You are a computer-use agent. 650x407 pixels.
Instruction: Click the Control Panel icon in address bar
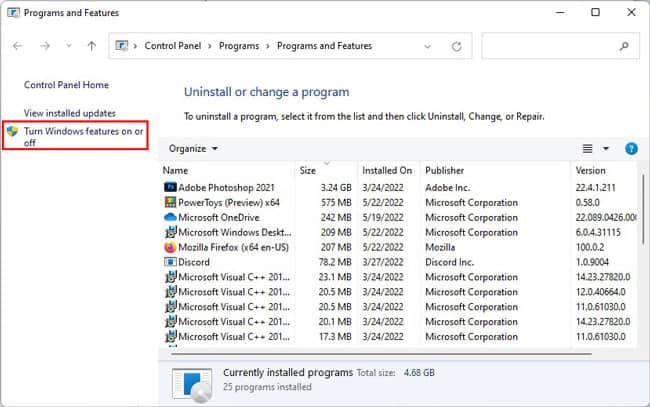click(121, 46)
